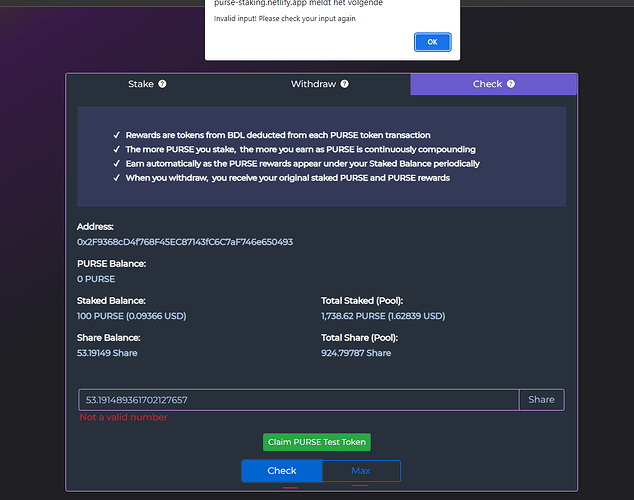Click the Share unit label beside input
Screen dimensions: 634x500
pyautogui.click(x=541, y=400)
